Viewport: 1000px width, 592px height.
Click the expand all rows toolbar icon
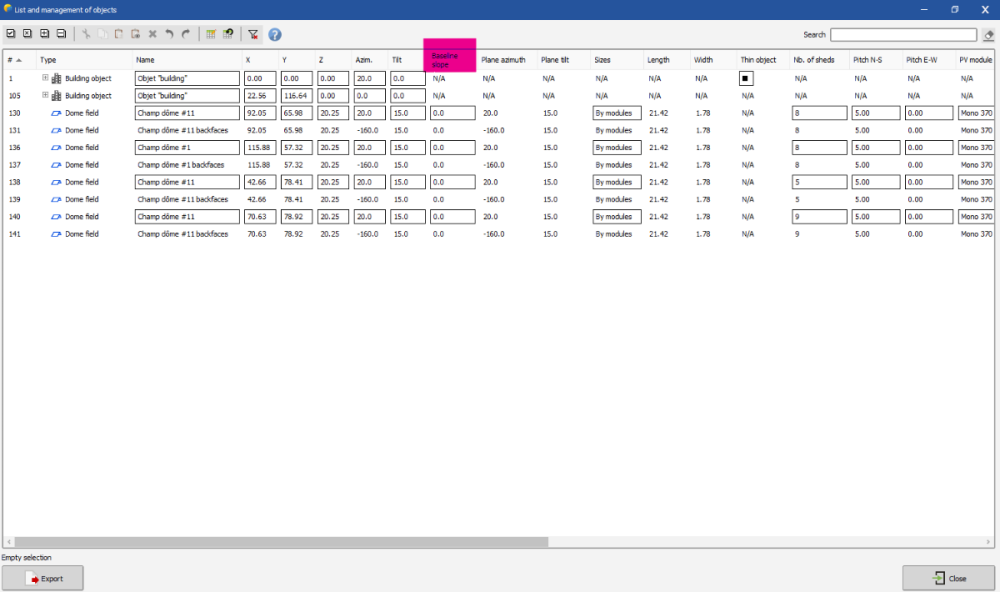44,34
